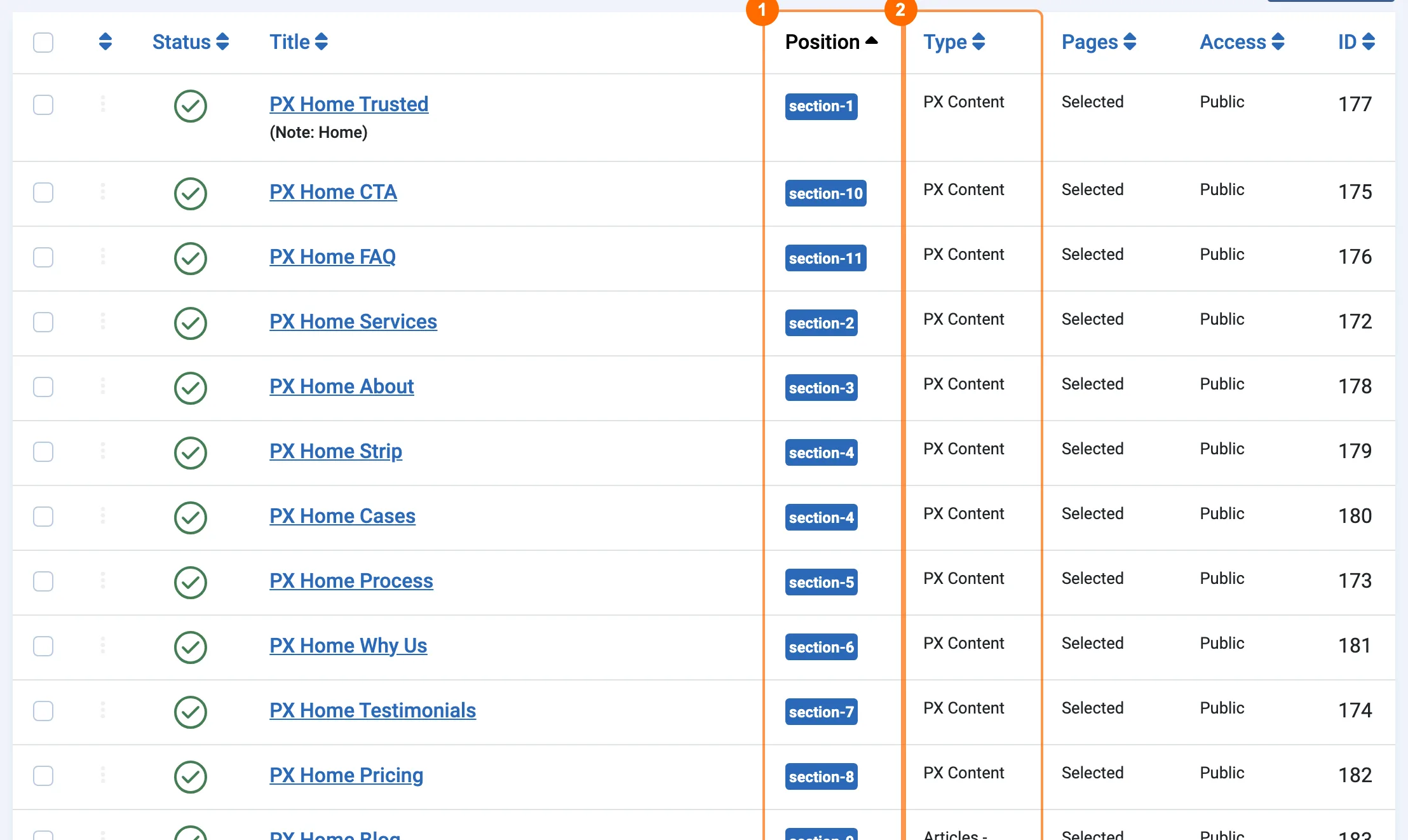This screenshot has height=840, width=1408.
Task: Open the PX Home Process module
Action: (351, 581)
